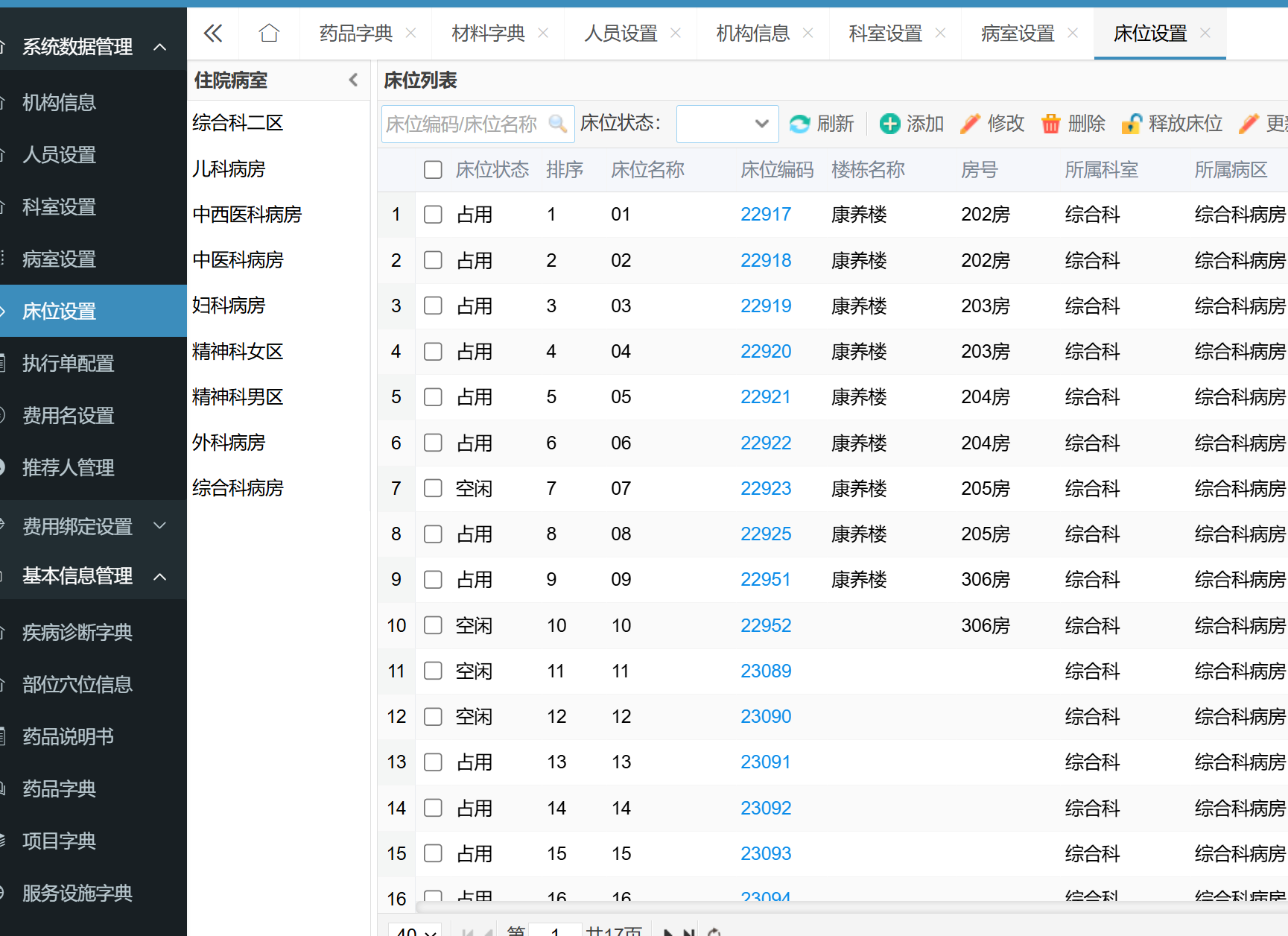The width and height of the screenshot is (1288, 936).
Task: Click the green refresh icon (刷新)
Action: 799,124
